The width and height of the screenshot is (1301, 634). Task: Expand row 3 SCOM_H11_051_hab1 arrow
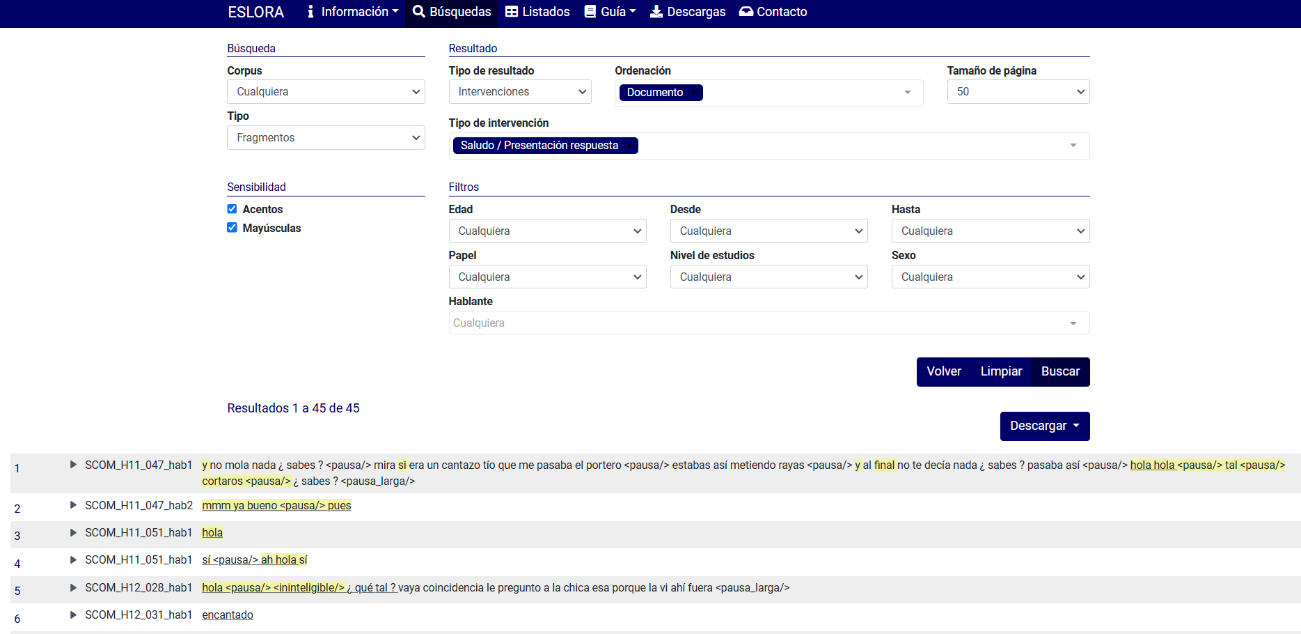point(73,533)
